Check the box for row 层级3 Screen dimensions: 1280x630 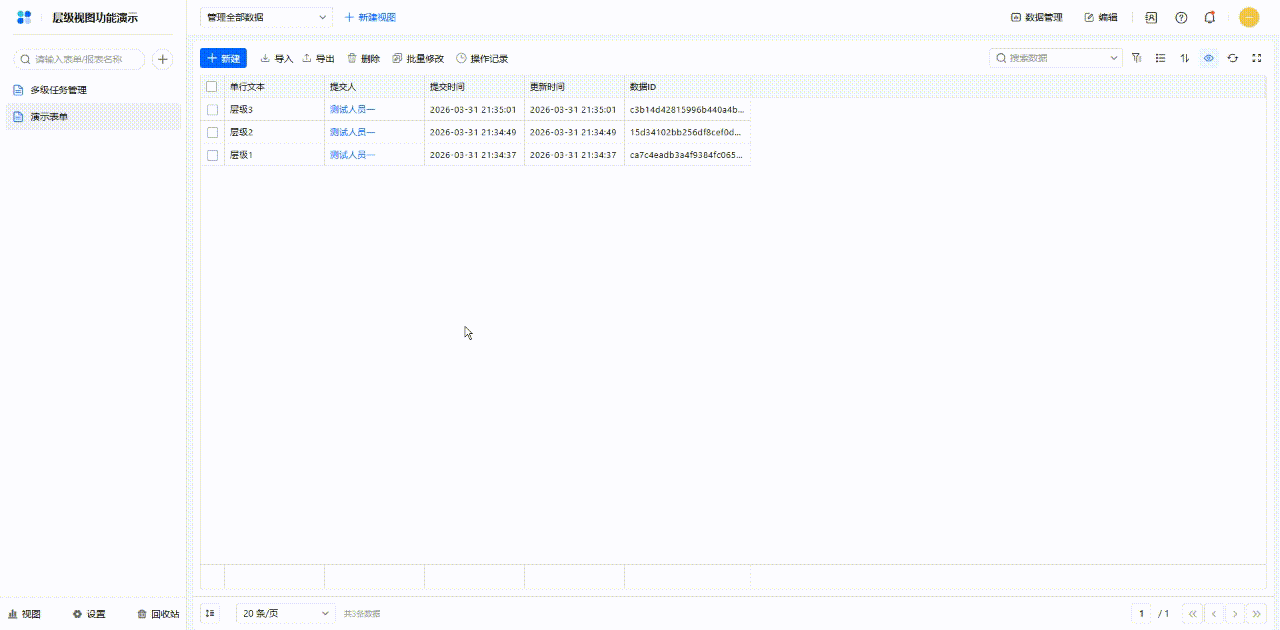(x=212, y=109)
